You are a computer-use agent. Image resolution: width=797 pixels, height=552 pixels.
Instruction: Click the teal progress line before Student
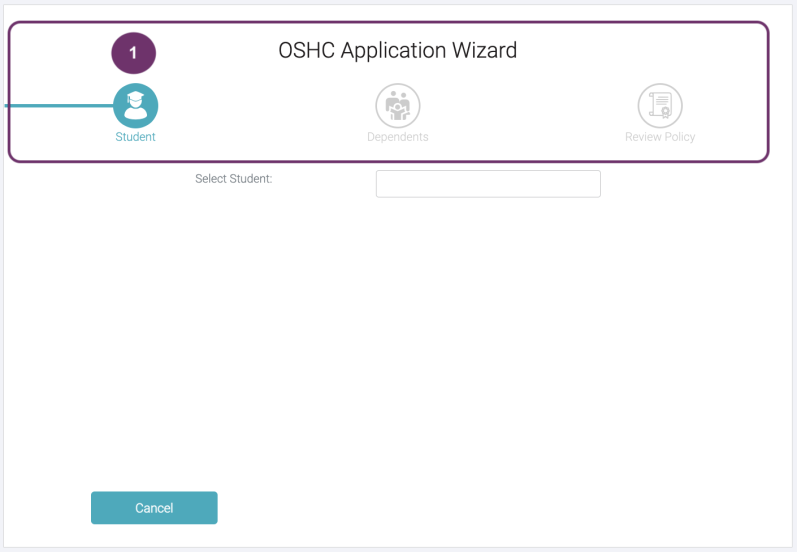(58, 105)
